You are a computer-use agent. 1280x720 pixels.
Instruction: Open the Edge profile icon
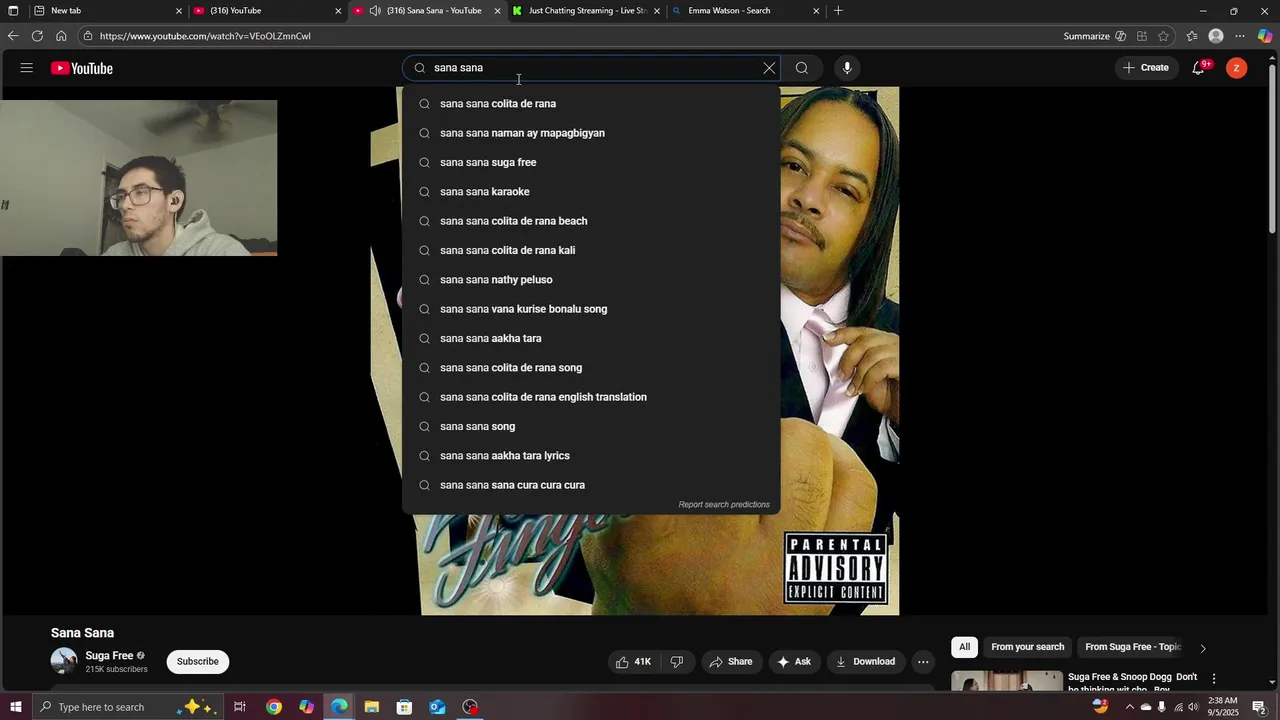point(1216,36)
